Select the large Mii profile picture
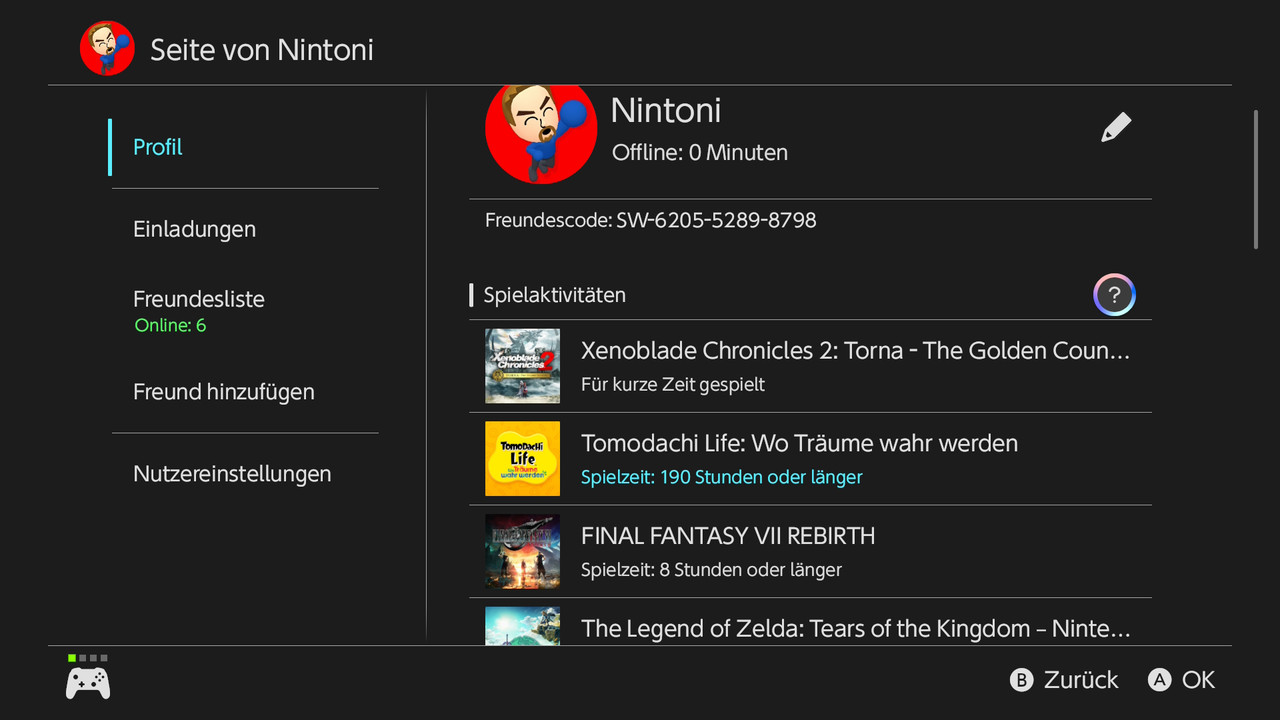 point(541,136)
